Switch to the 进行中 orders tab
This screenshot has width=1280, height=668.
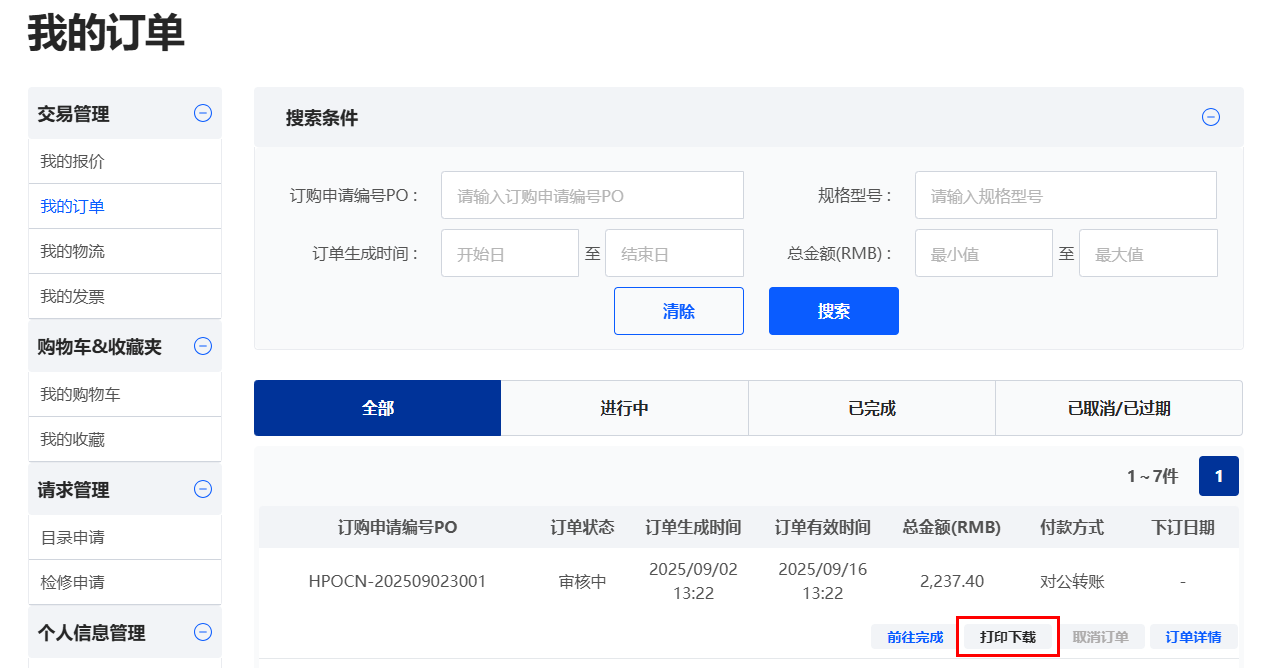(x=624, y=408)
